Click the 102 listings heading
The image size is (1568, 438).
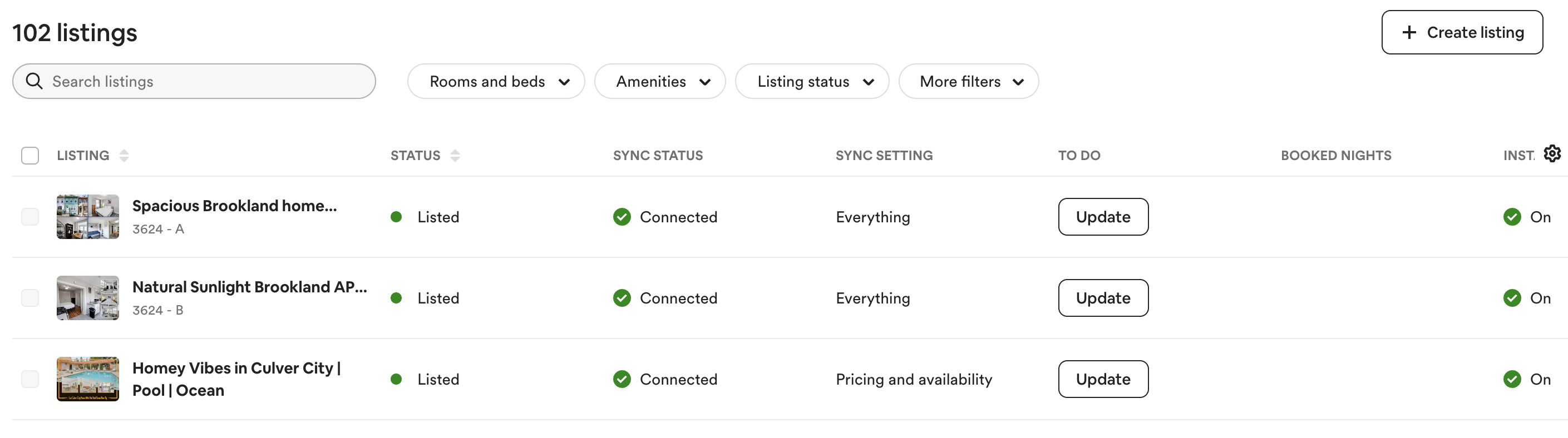[74, 33]
